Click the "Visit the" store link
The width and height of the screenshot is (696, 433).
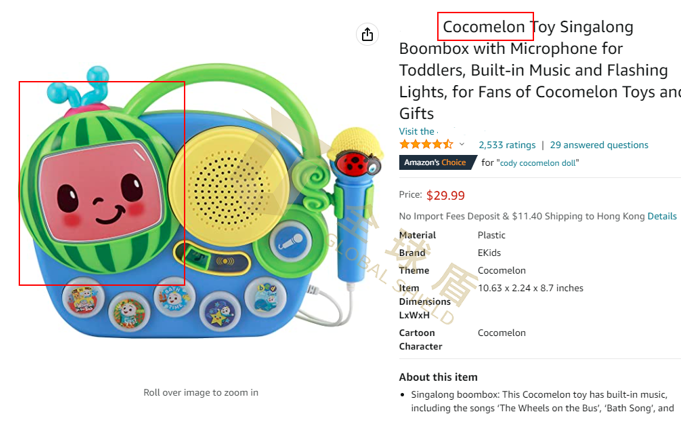pyautogui.click(x=417, y=131)
